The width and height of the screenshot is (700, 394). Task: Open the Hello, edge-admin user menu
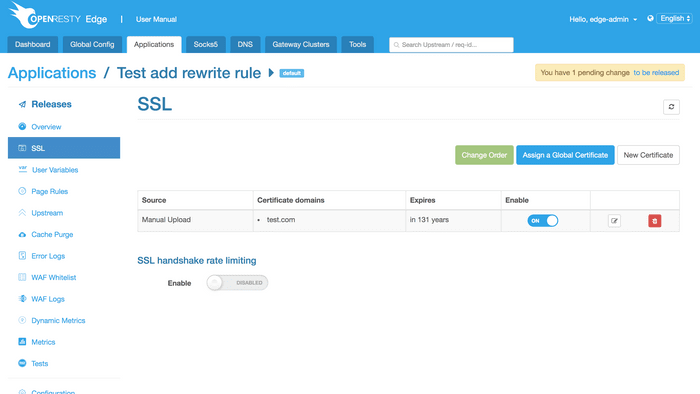point(603,19)
